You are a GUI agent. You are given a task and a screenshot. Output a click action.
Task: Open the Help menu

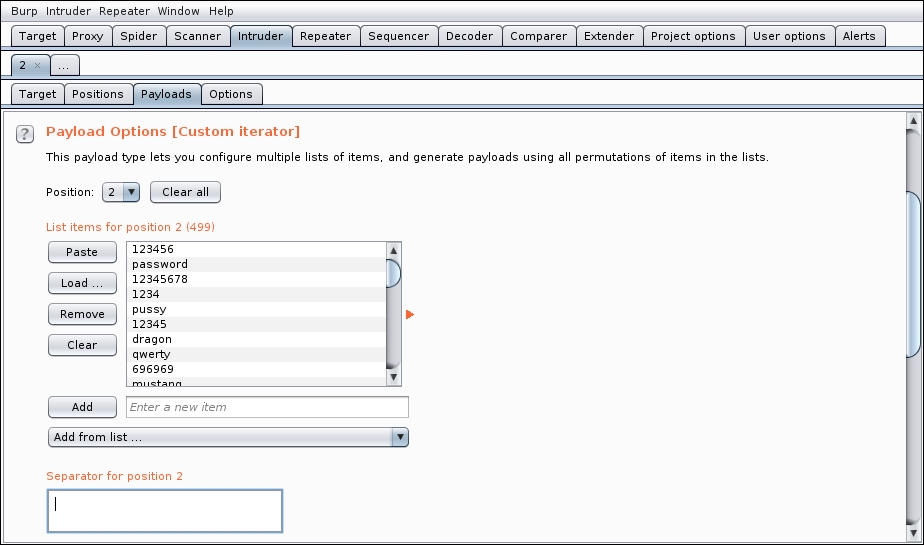point(221,11)
